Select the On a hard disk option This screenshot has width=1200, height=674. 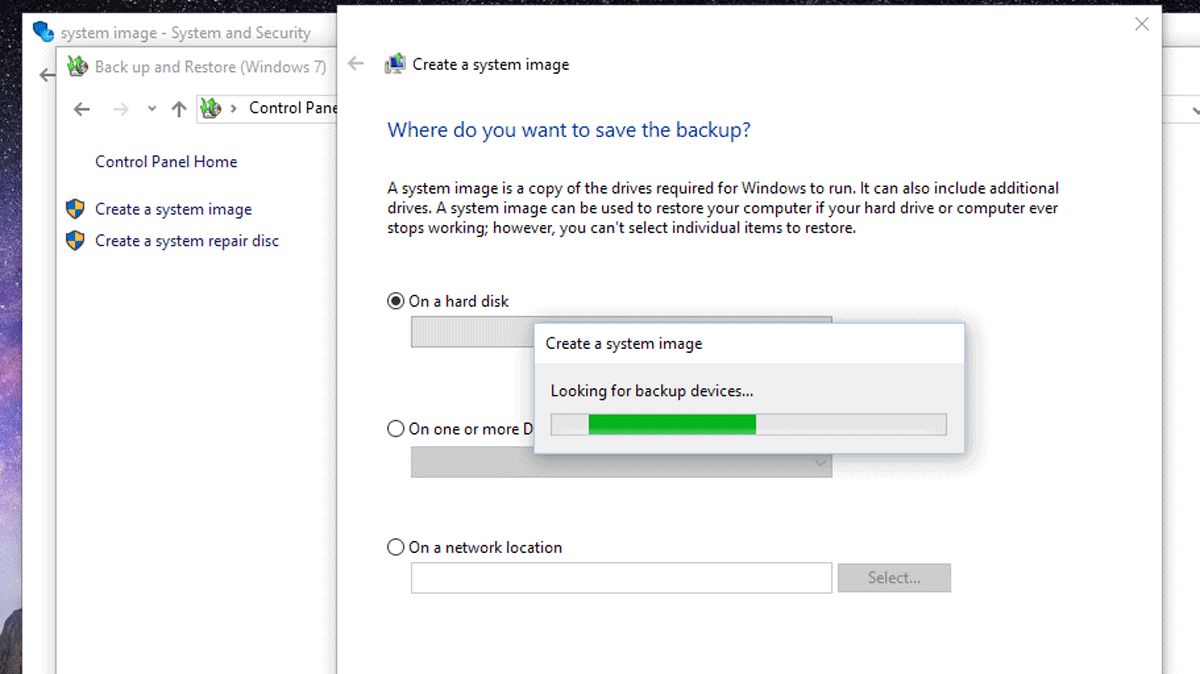click(x=396, y=301)
